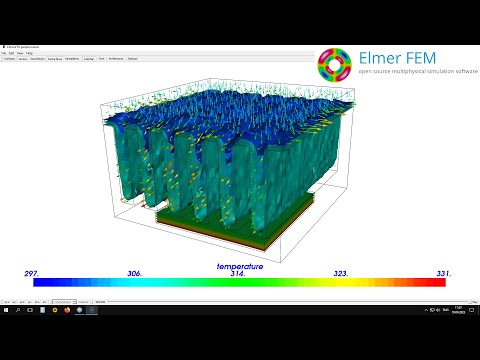Click the yellow round taskbar app icon
The width and height of the screenshot is (480, 360).
tap(55, 310)
